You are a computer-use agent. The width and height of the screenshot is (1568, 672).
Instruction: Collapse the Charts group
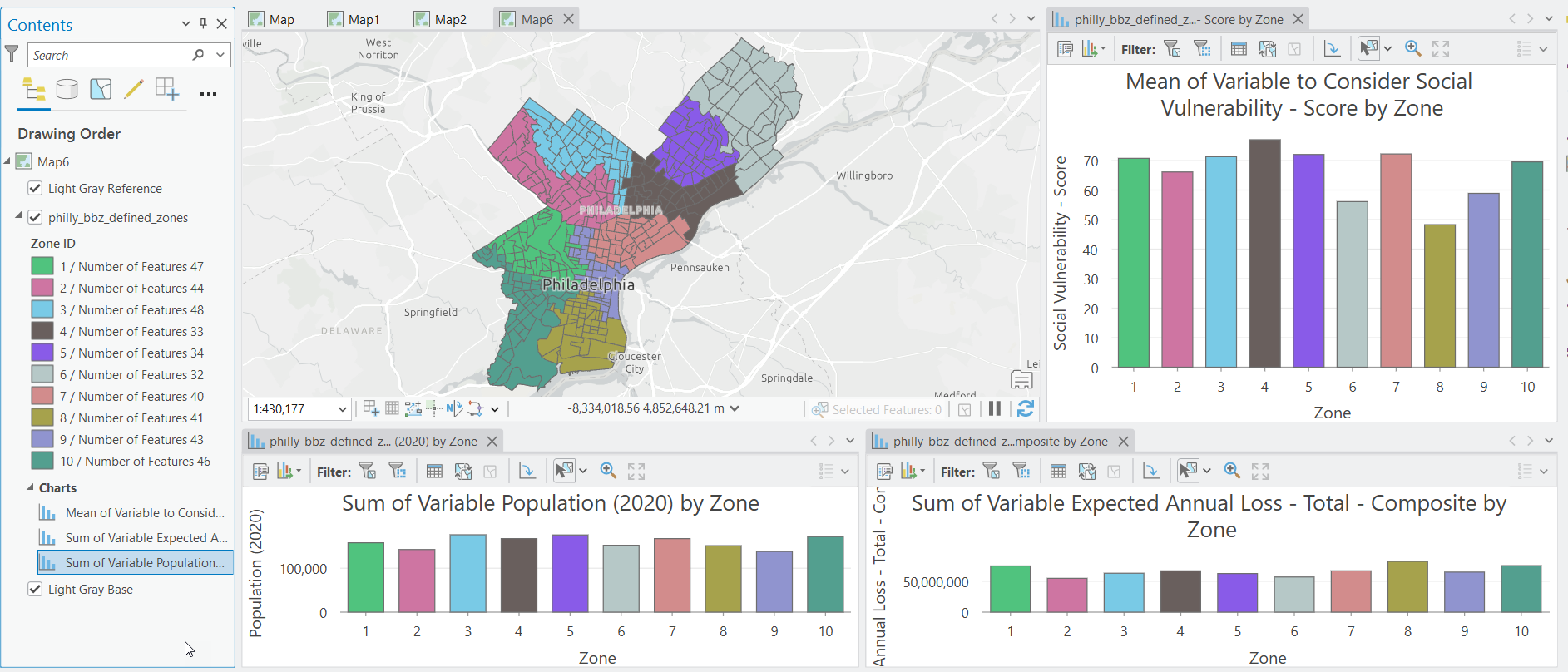point(30,487)
